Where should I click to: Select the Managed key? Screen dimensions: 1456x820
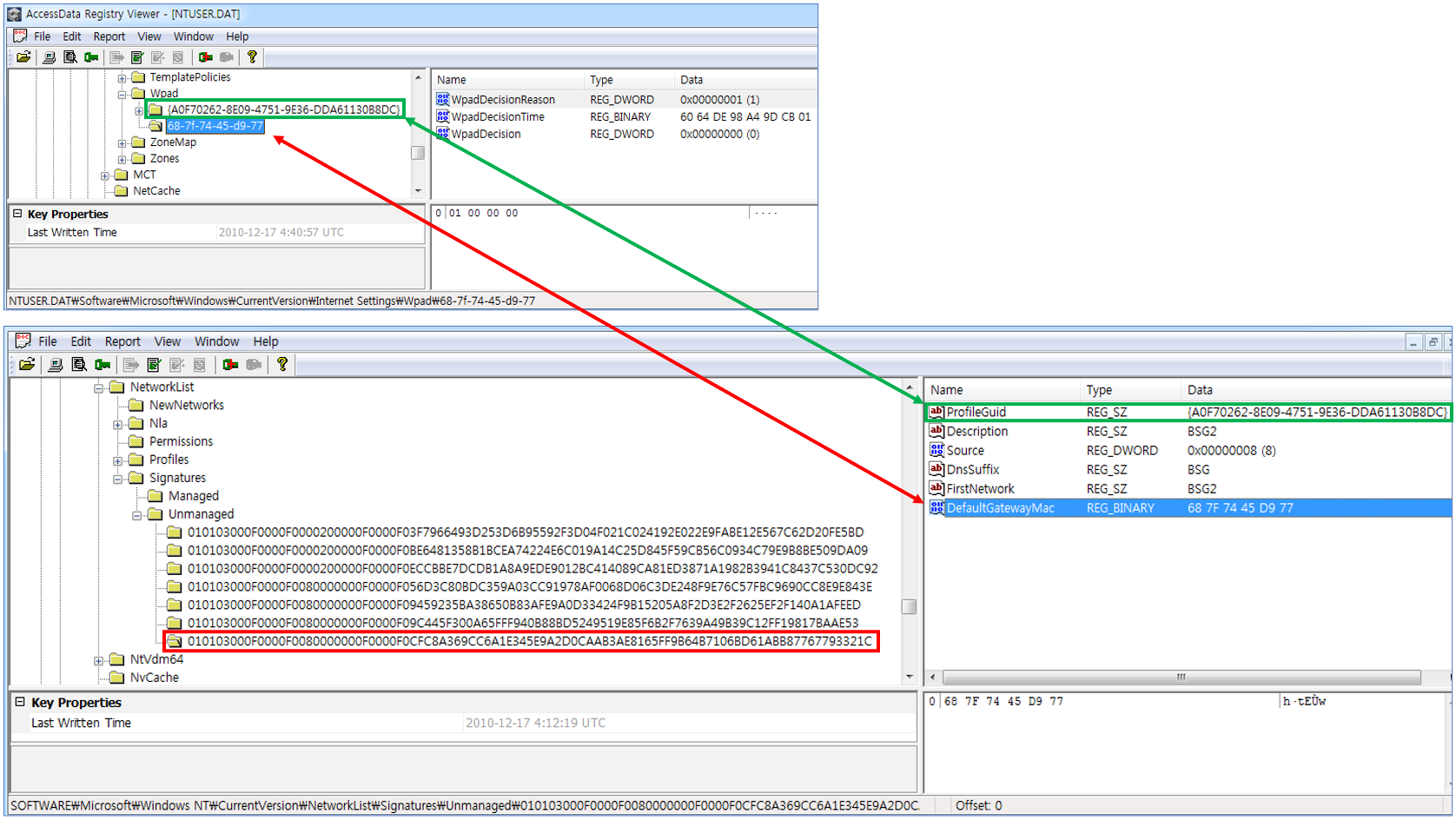coord(193,496)
